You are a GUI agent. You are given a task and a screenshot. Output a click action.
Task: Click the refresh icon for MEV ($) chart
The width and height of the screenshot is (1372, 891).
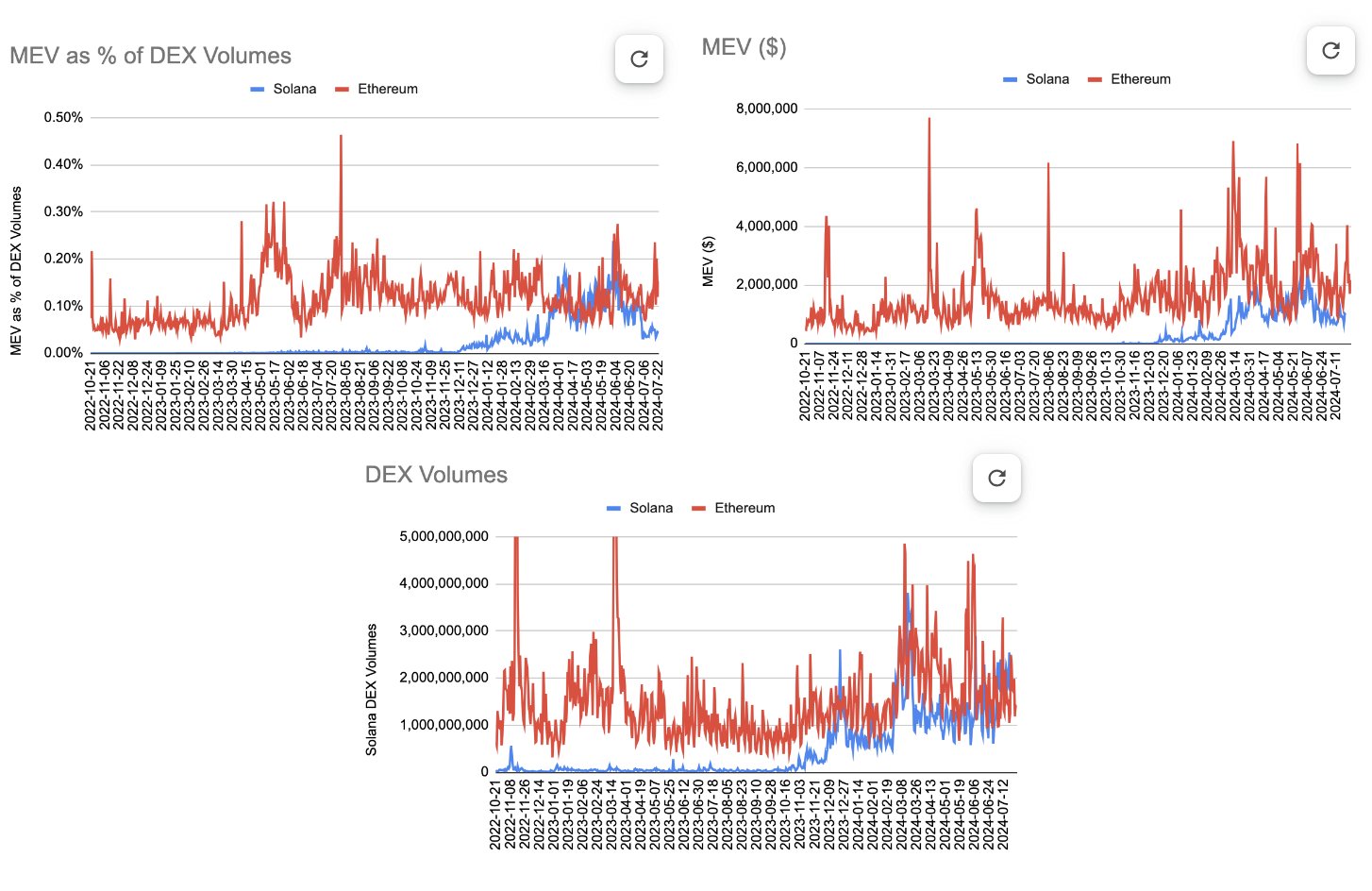pos(1330,51)
